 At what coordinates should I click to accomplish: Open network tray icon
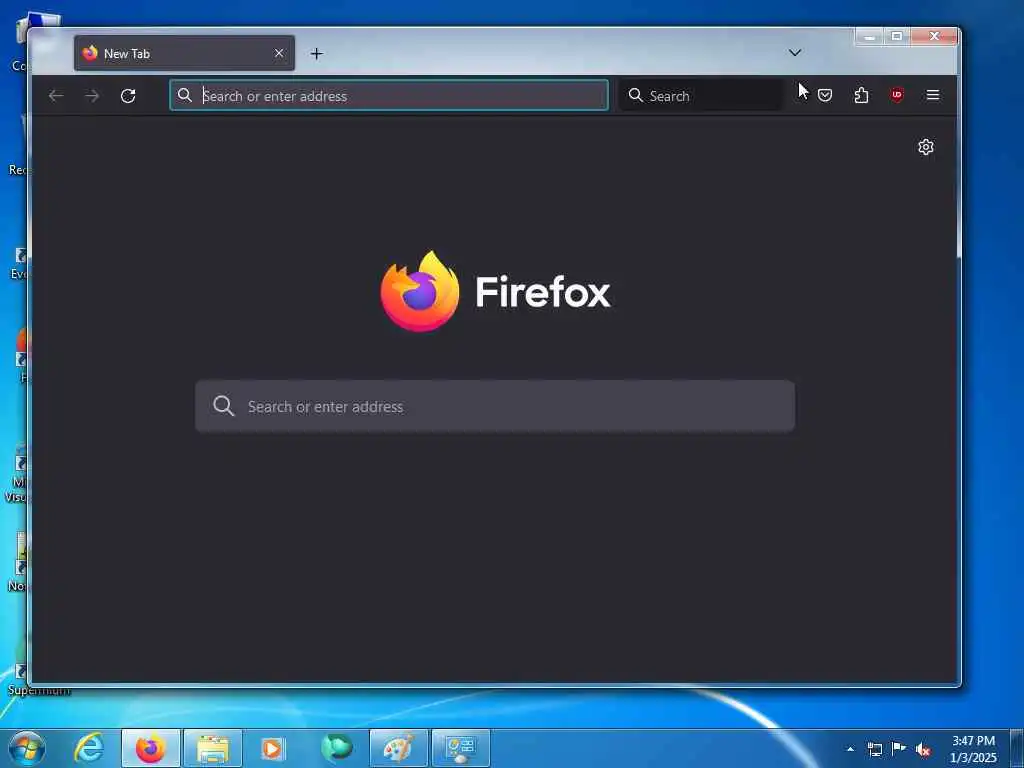[874, 749]
